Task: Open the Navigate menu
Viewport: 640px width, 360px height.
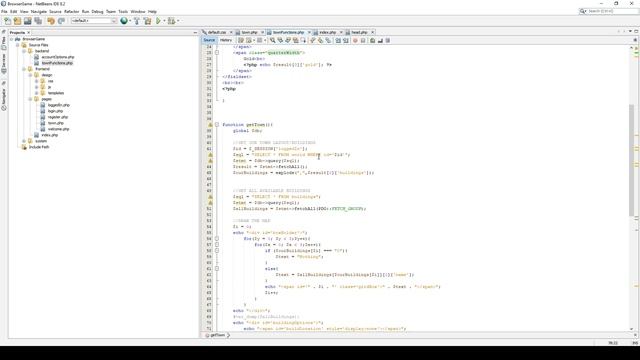Action: (x=39, y=11)
